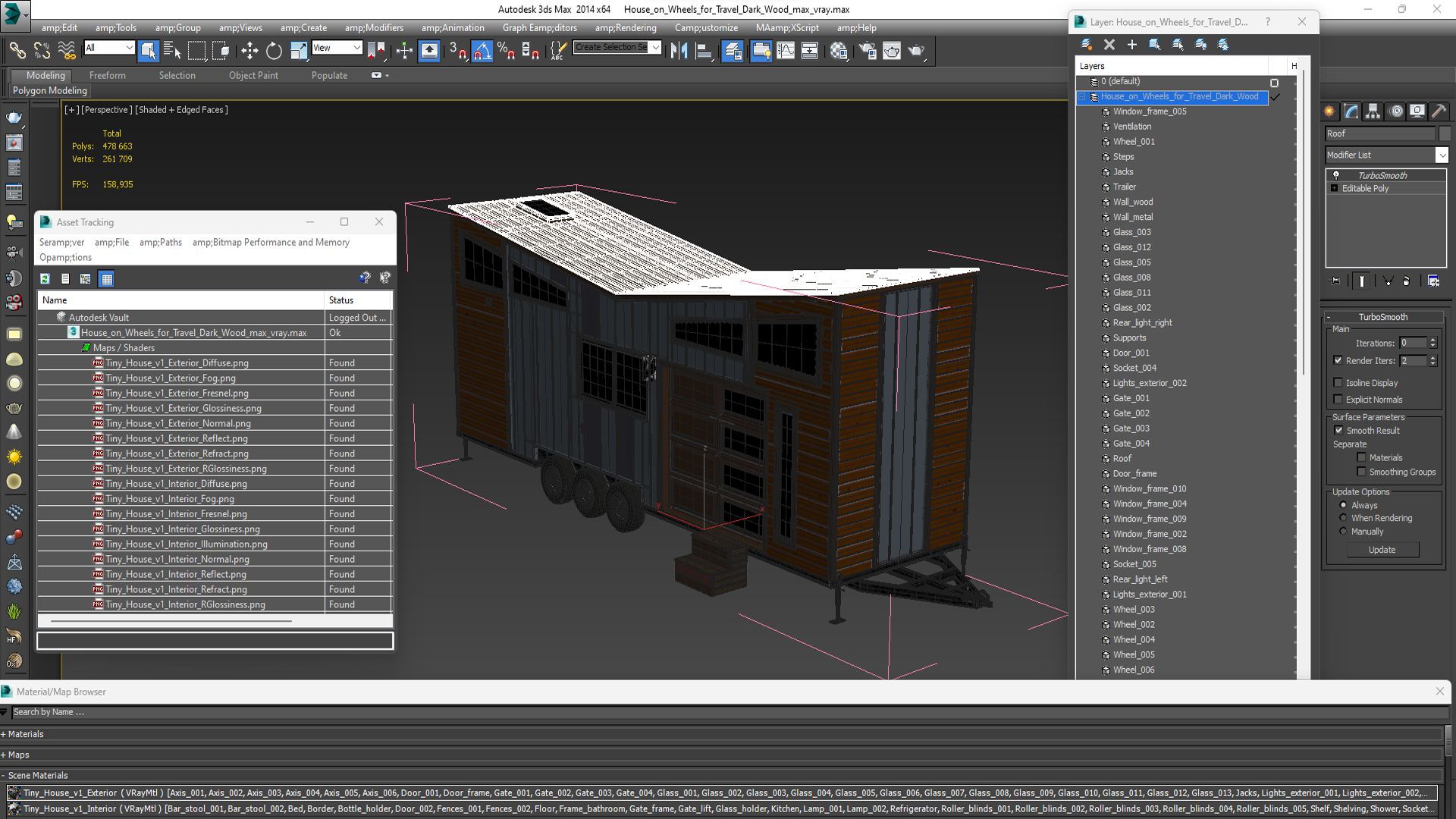Check Separate by Materials
The image size is (1456, 819).
click(1361, 457)
